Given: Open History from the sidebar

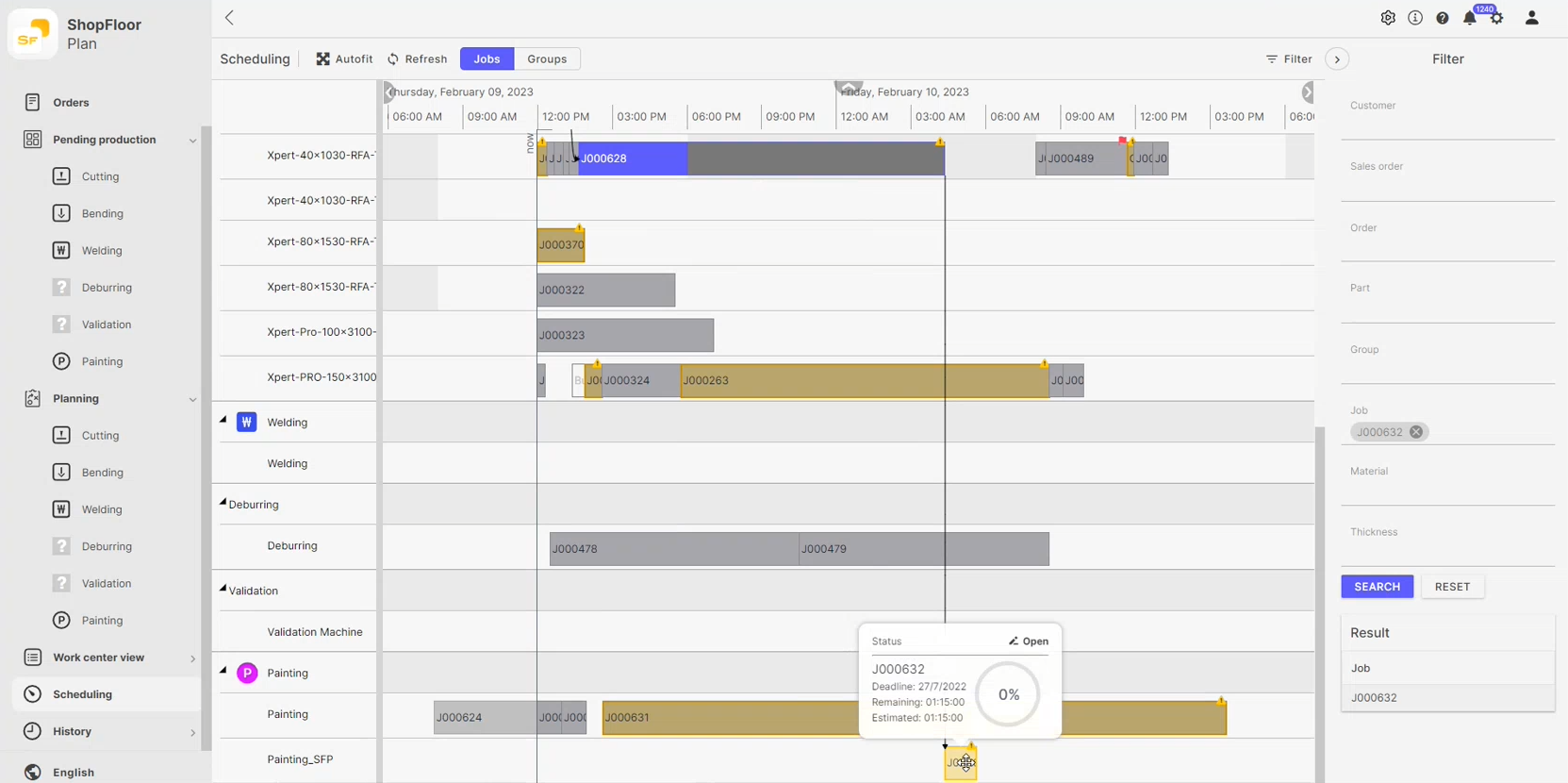Looking at the screenshot, I should 72,731.
